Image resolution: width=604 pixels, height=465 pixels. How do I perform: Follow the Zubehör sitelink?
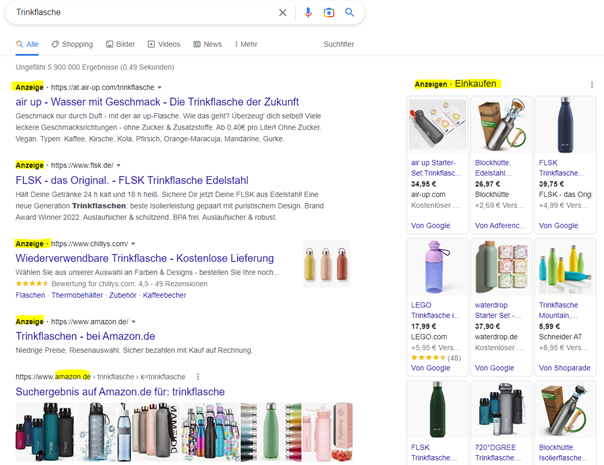[122, 295]
